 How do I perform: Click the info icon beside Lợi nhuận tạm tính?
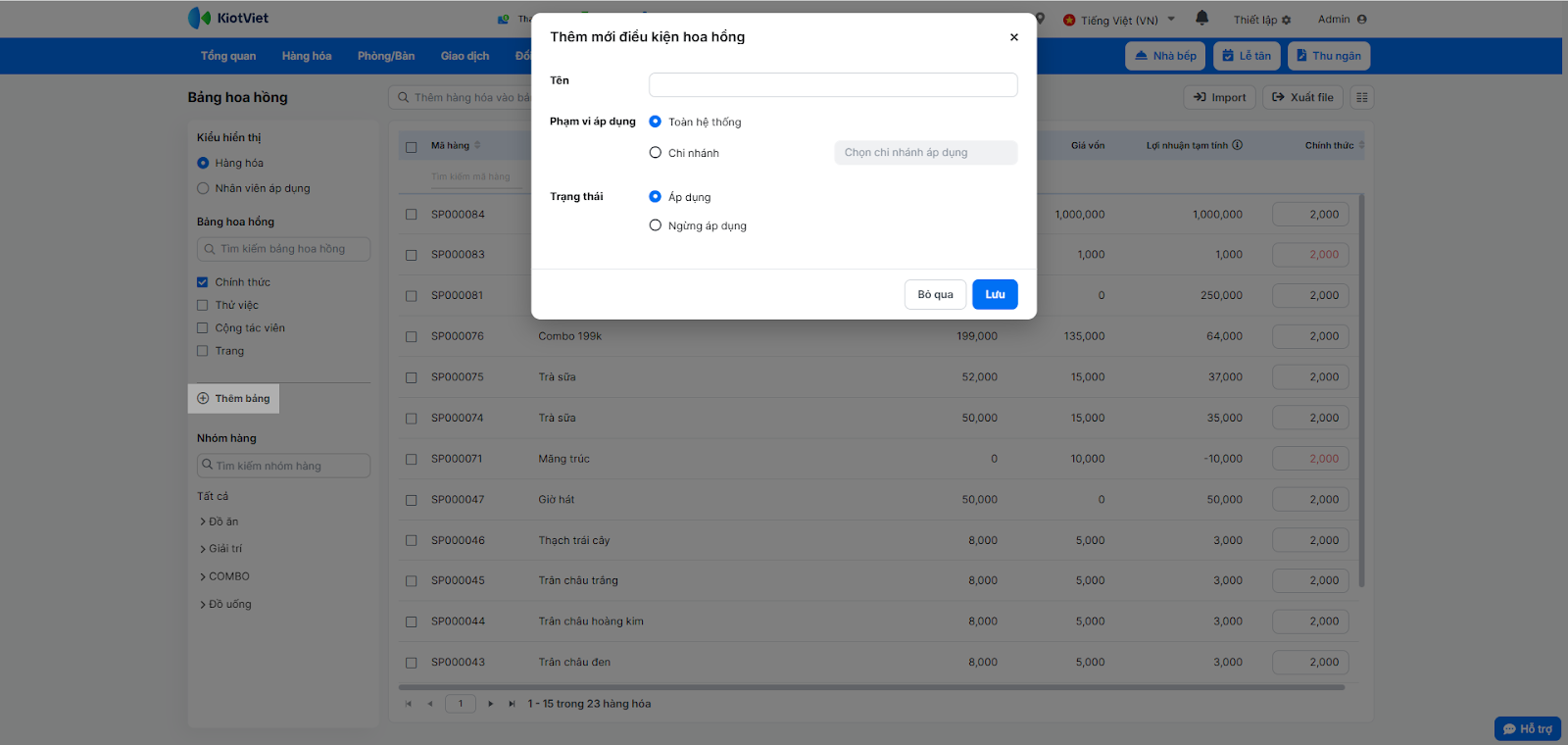coord(1238,145)
